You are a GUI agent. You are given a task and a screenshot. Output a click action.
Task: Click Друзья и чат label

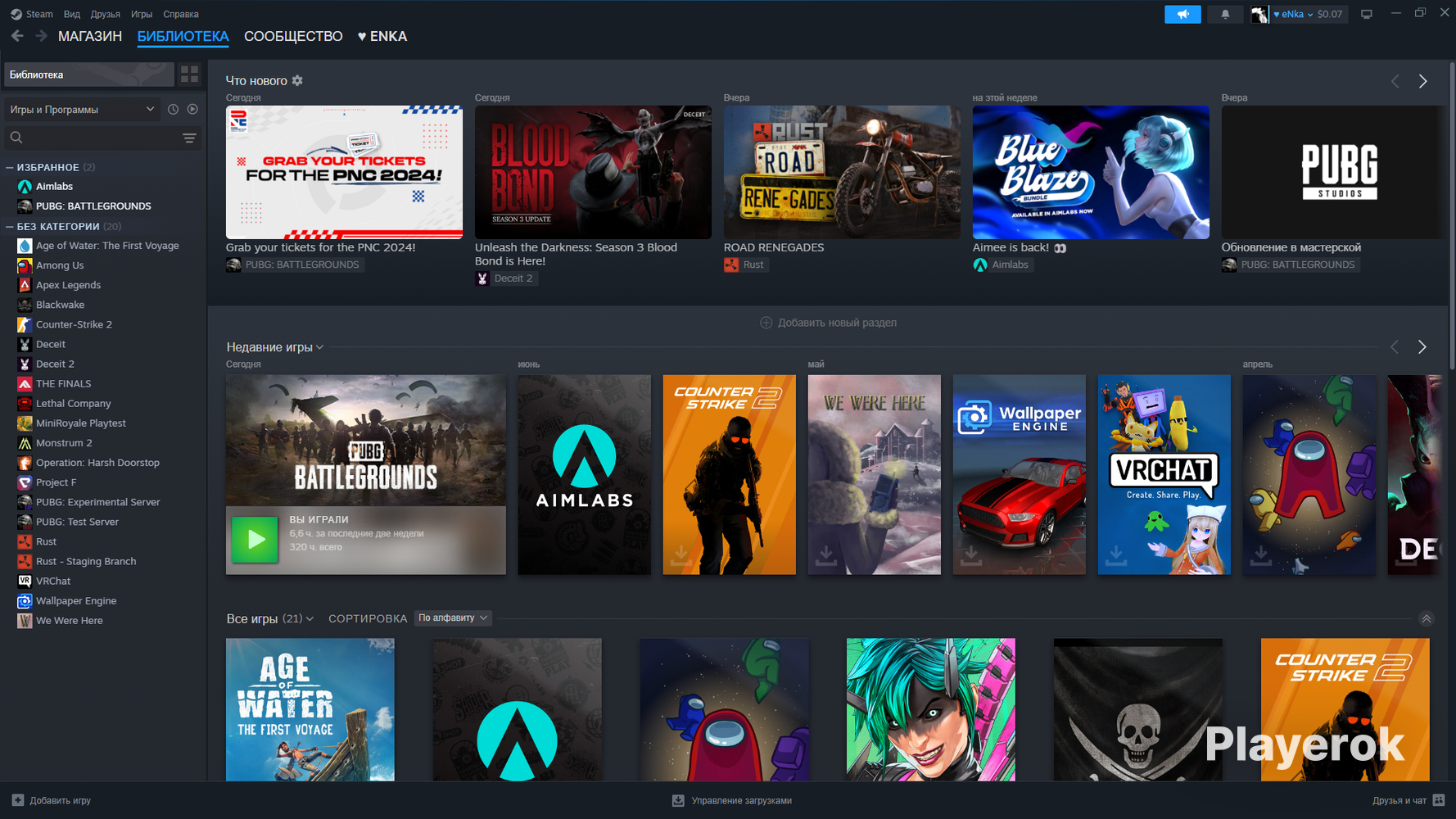[1399, 800]
